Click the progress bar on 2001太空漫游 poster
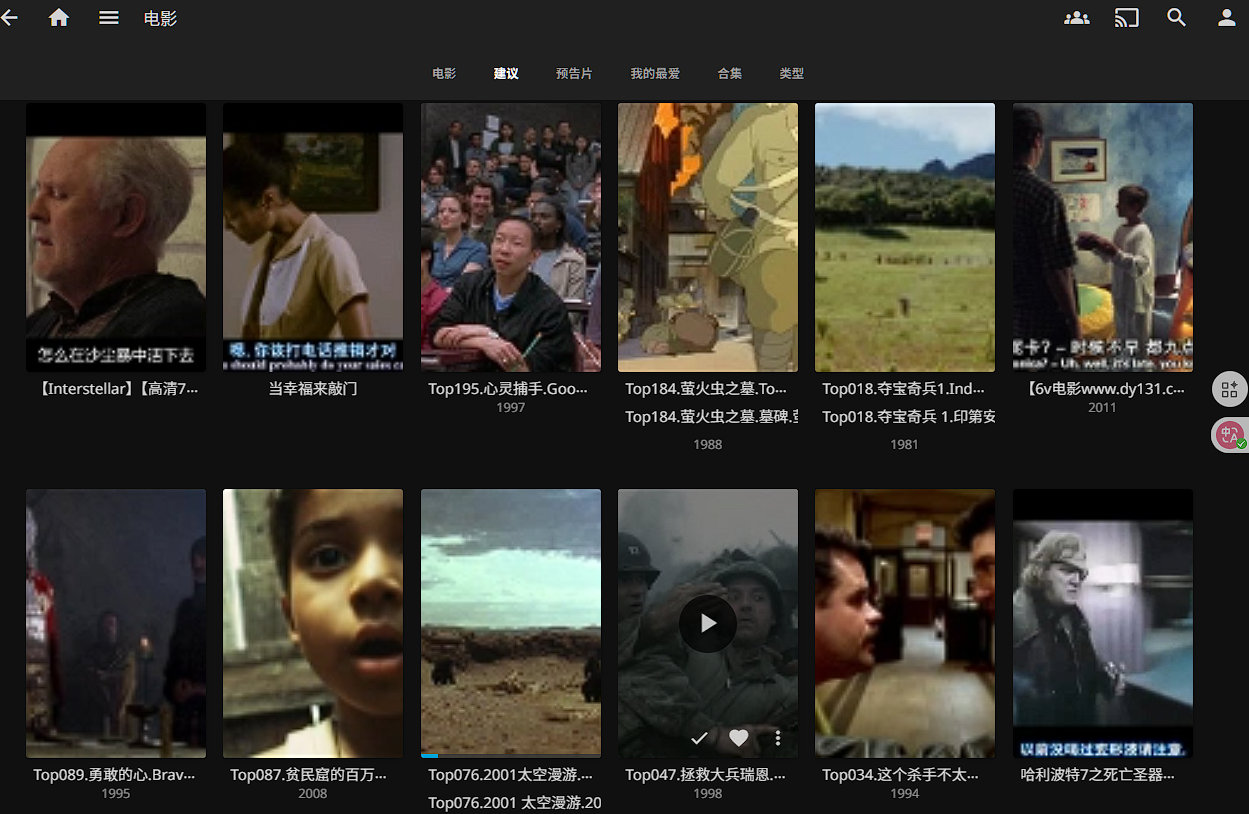The width and height of the screenshot is (1249, 814). [511, 755]
